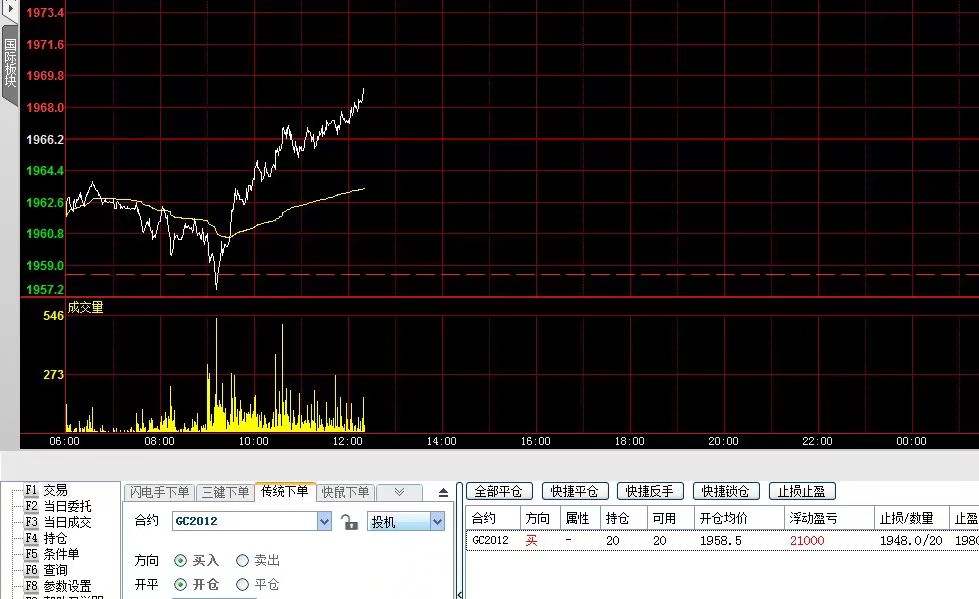Open F3 当日成交 in the tree
Viewport: 979px width, 599px height.
point(58,522)
